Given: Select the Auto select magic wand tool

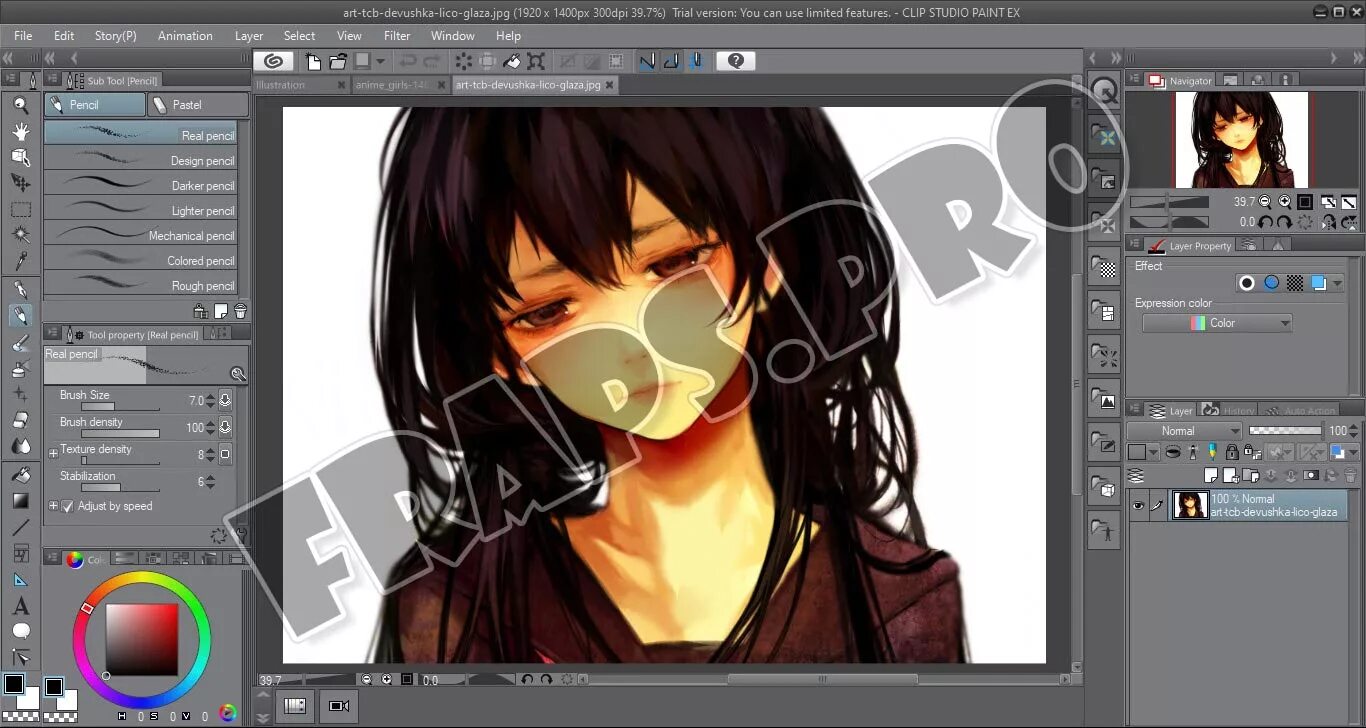Looking at the screenshot, I should 20,235.
